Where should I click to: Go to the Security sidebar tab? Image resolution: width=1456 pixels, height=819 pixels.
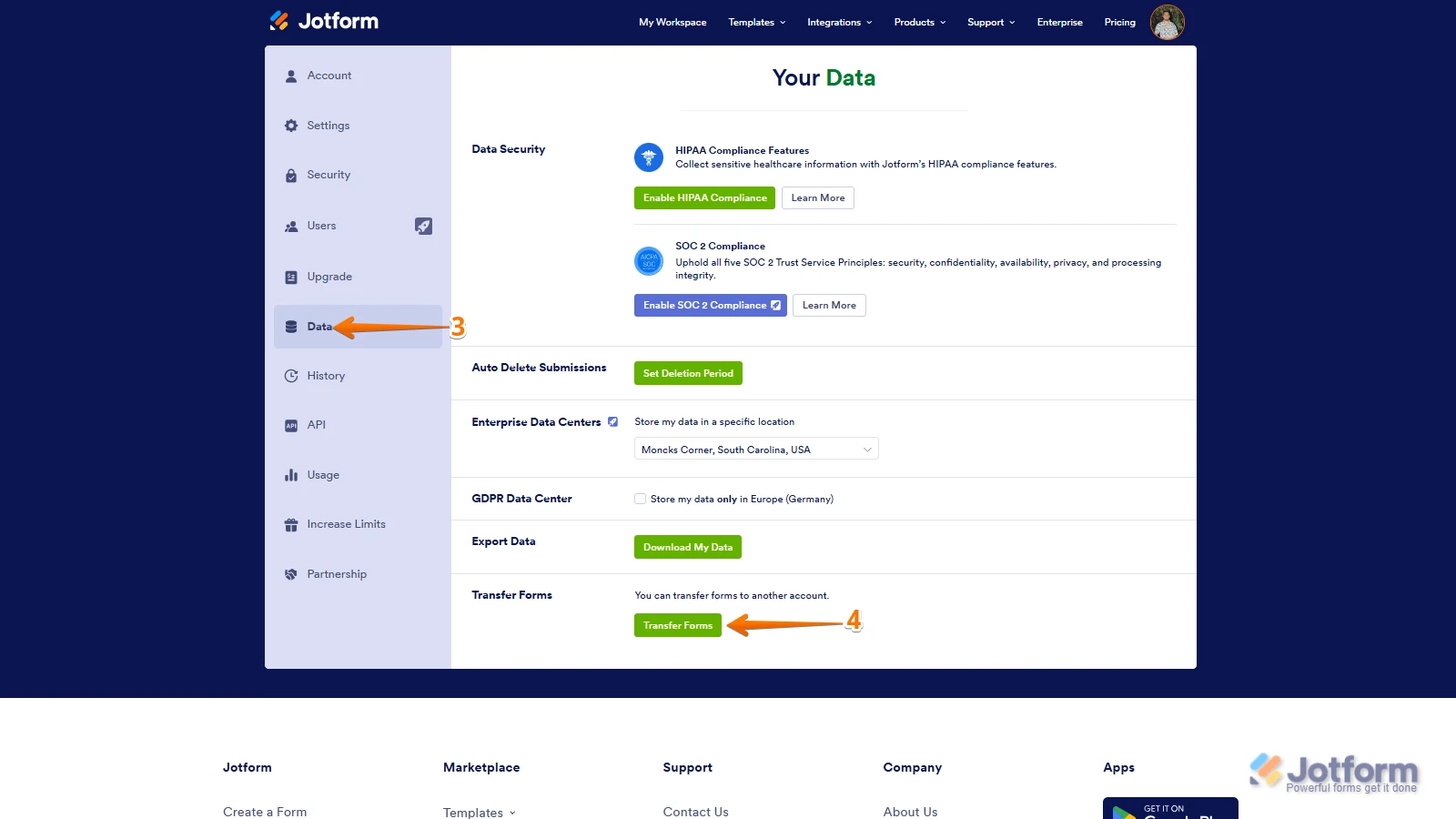coord(329,175)
